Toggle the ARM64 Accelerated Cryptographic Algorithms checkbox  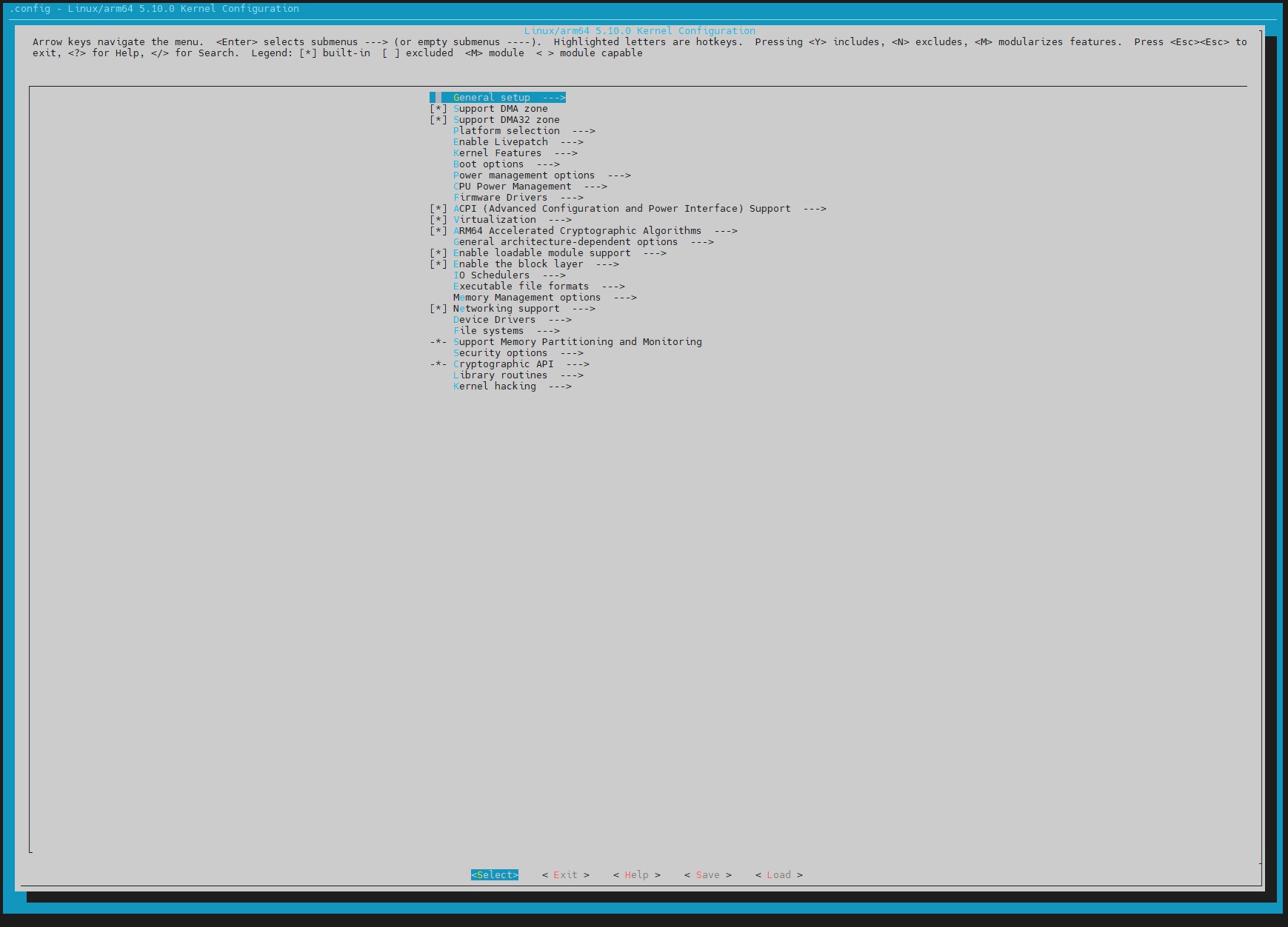click(438, 231)
